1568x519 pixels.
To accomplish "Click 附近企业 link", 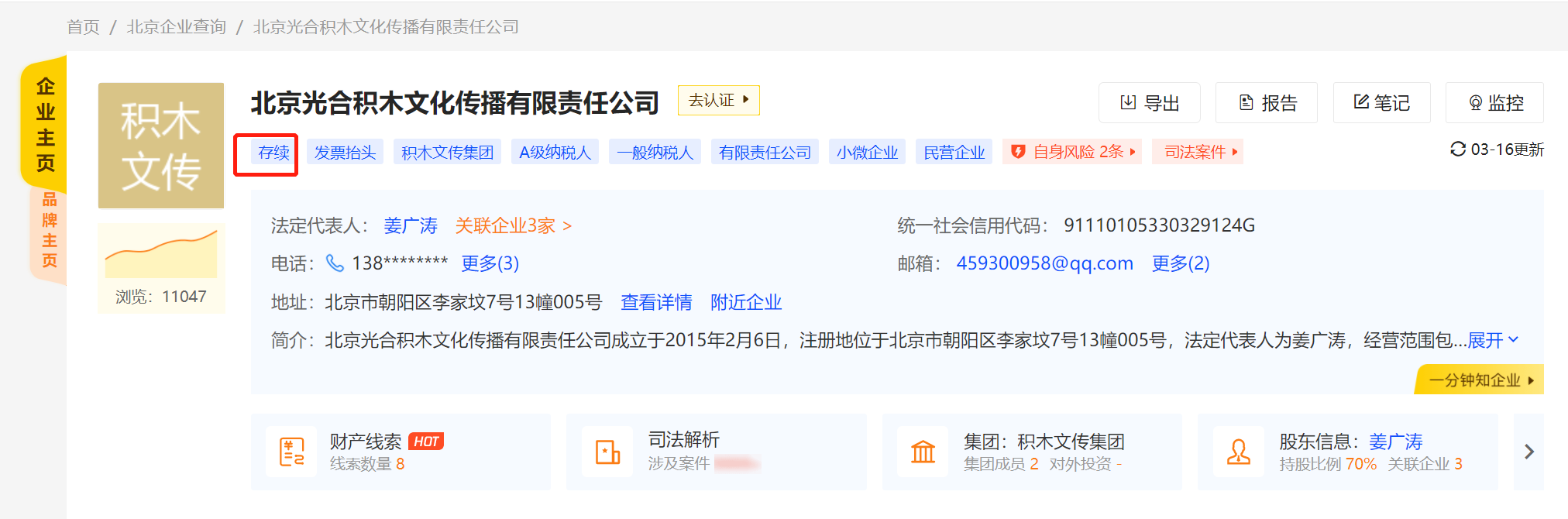I will click(x=746, y=302).
